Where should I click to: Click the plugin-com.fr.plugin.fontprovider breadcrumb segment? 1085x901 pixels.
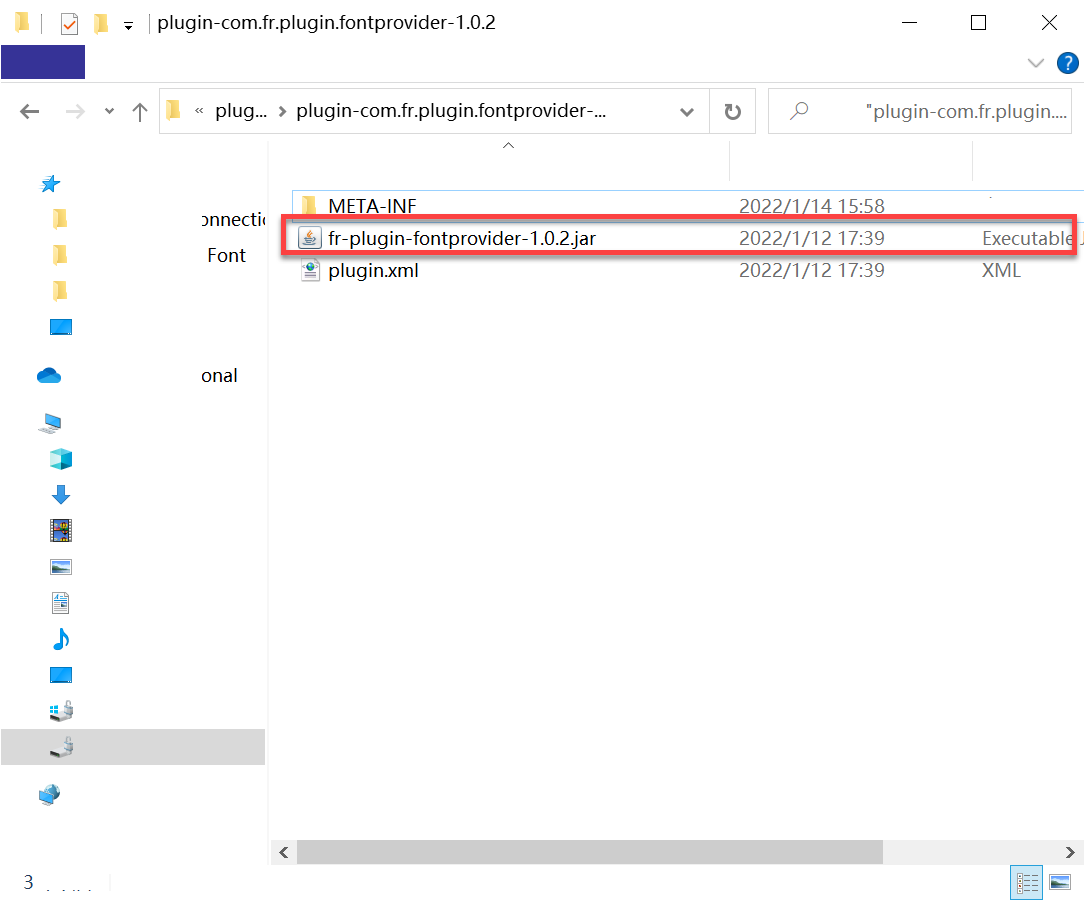pos(451,111)
